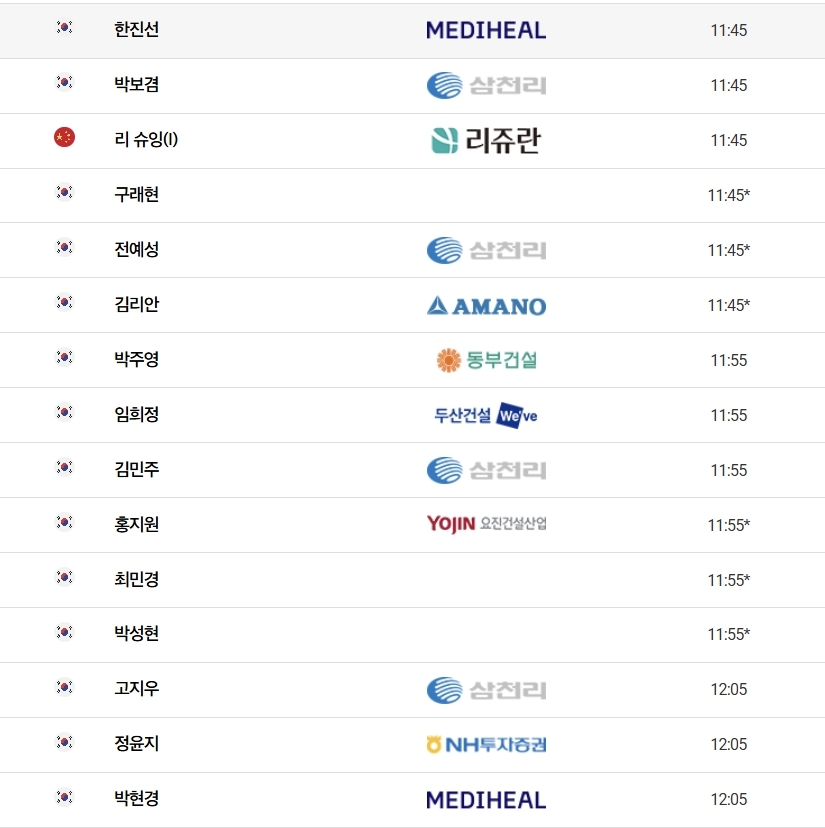Select the 삼천리 logo in 고지우's row
Viewport: 825px width, 828px height.
click(486, 689)
